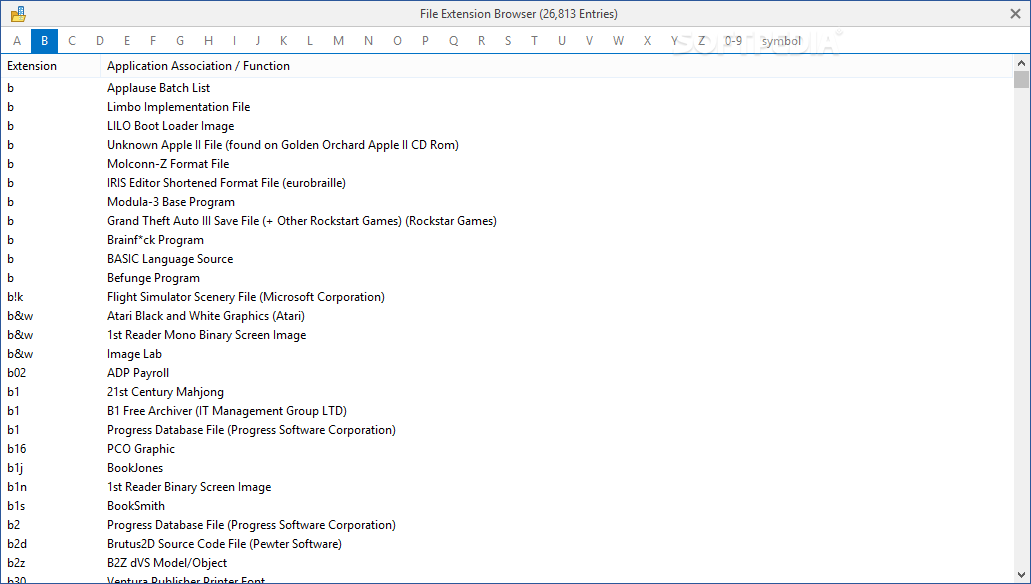Switch to the Q letter tab
This screenshot has width=1031, height=584.
tap(453, 41)
